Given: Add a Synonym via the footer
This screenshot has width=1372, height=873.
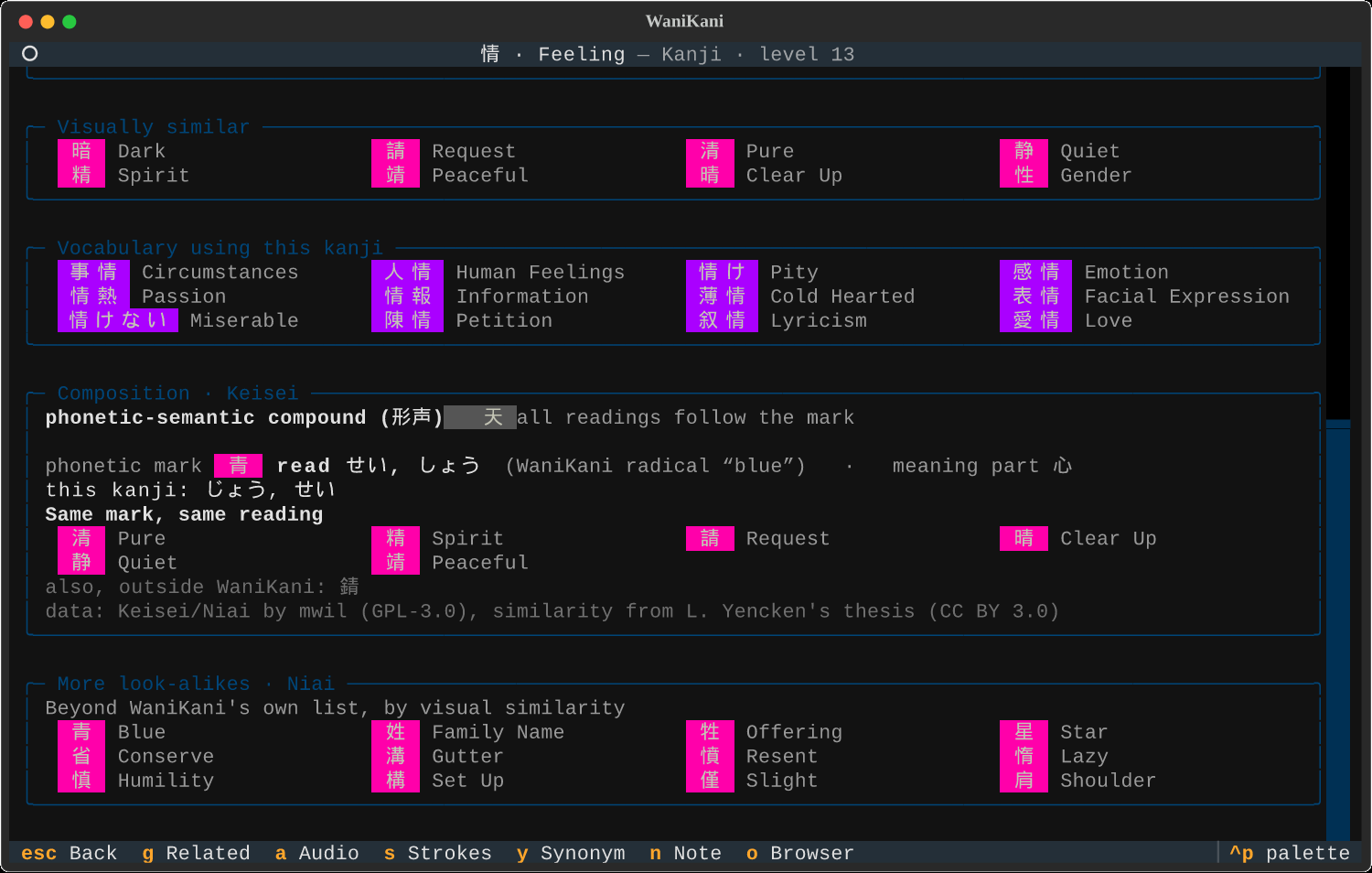Looking at the screenshot, I should click(x=571, y=853).
